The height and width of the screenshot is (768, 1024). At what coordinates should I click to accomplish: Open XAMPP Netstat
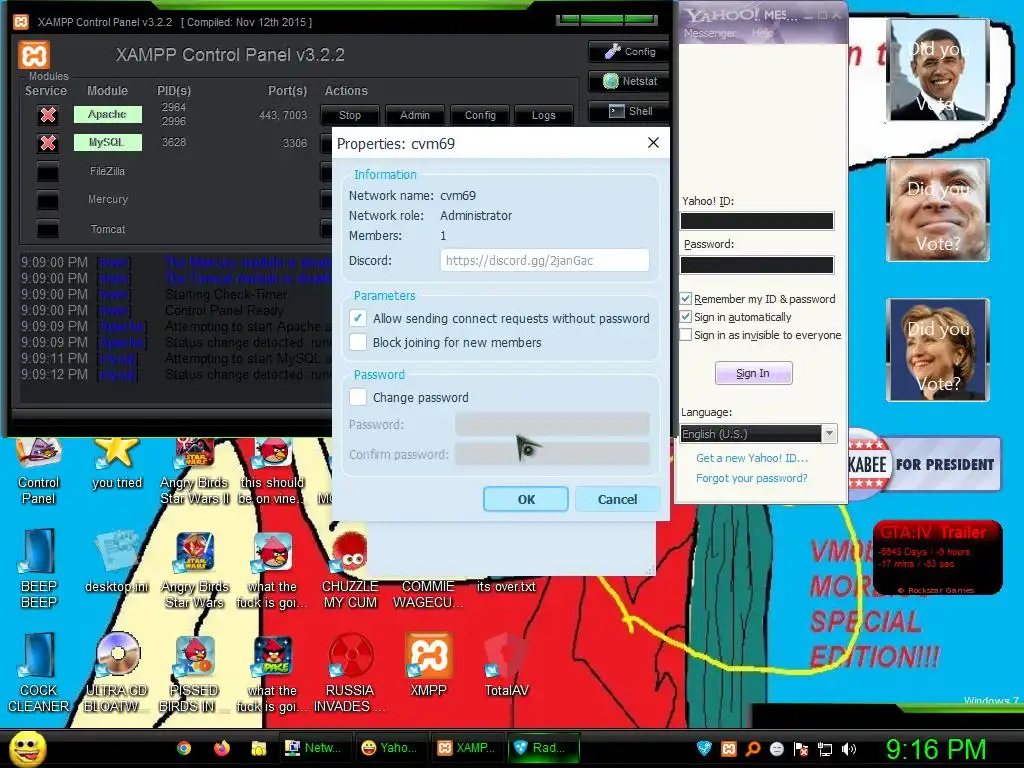coord(630,81)
